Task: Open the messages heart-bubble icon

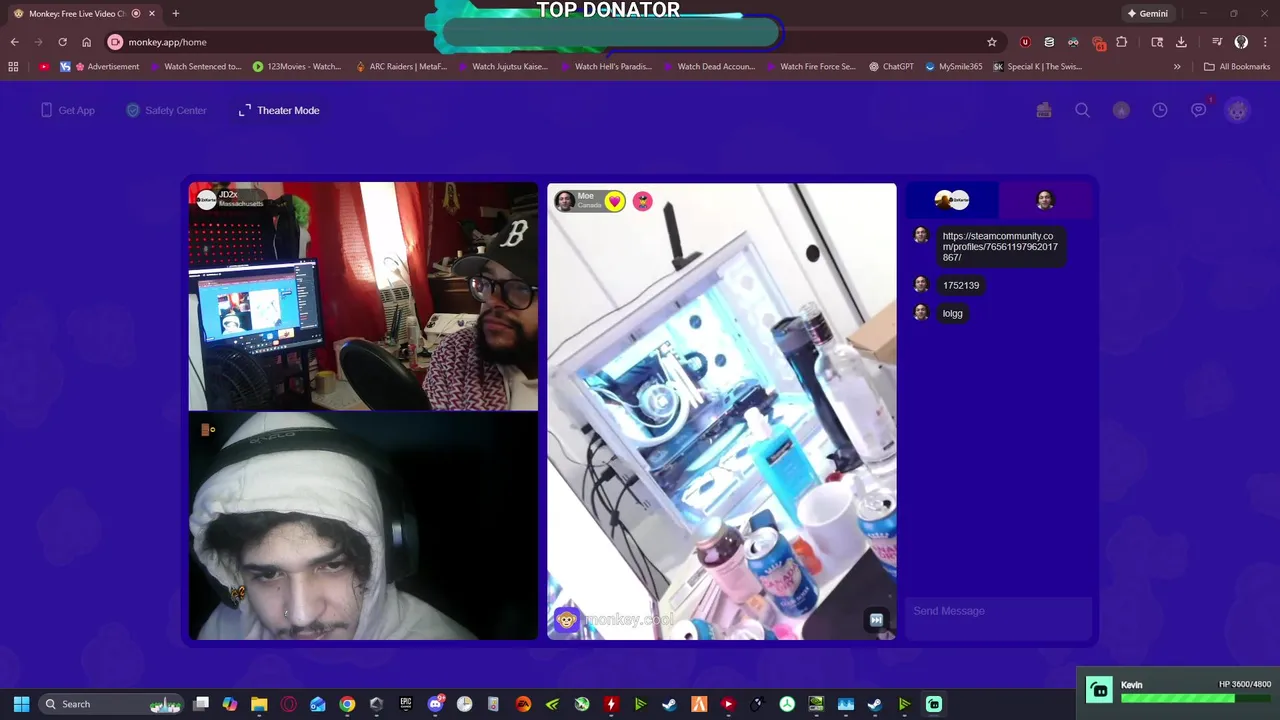Action: point(1199,110)
